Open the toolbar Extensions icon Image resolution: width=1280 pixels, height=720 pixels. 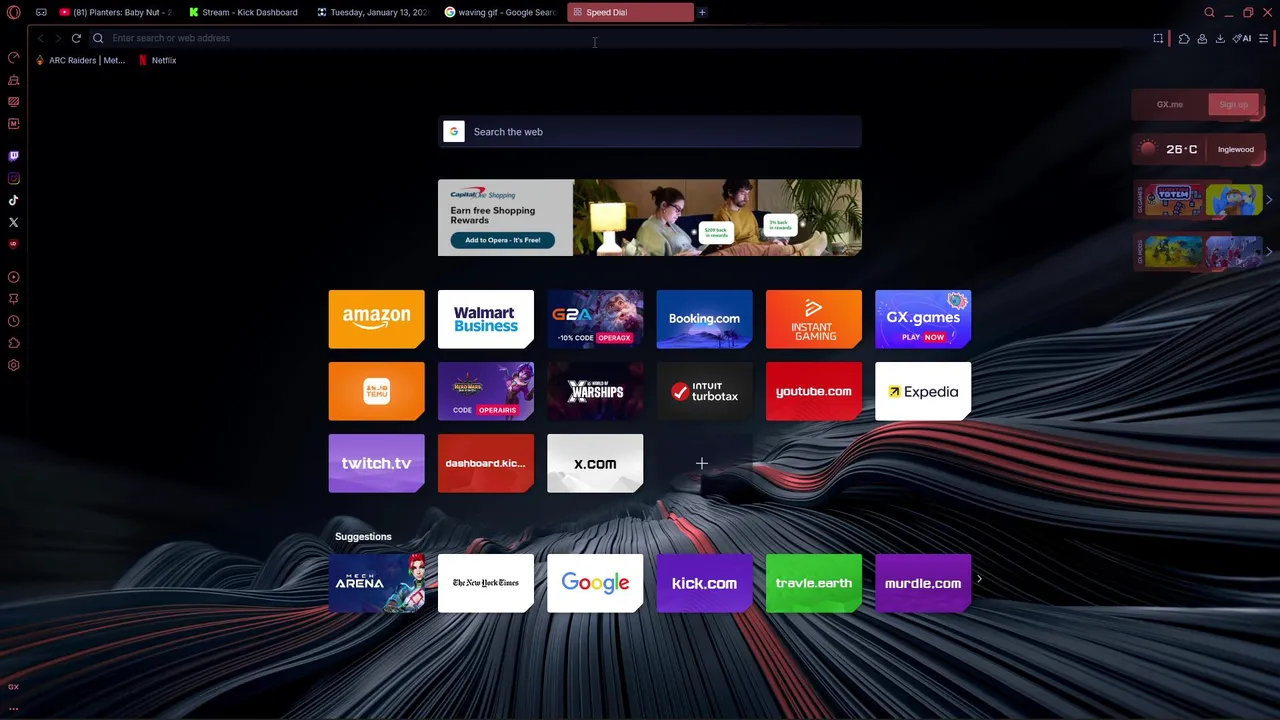pyautogui.click(x=1184, y=38)
